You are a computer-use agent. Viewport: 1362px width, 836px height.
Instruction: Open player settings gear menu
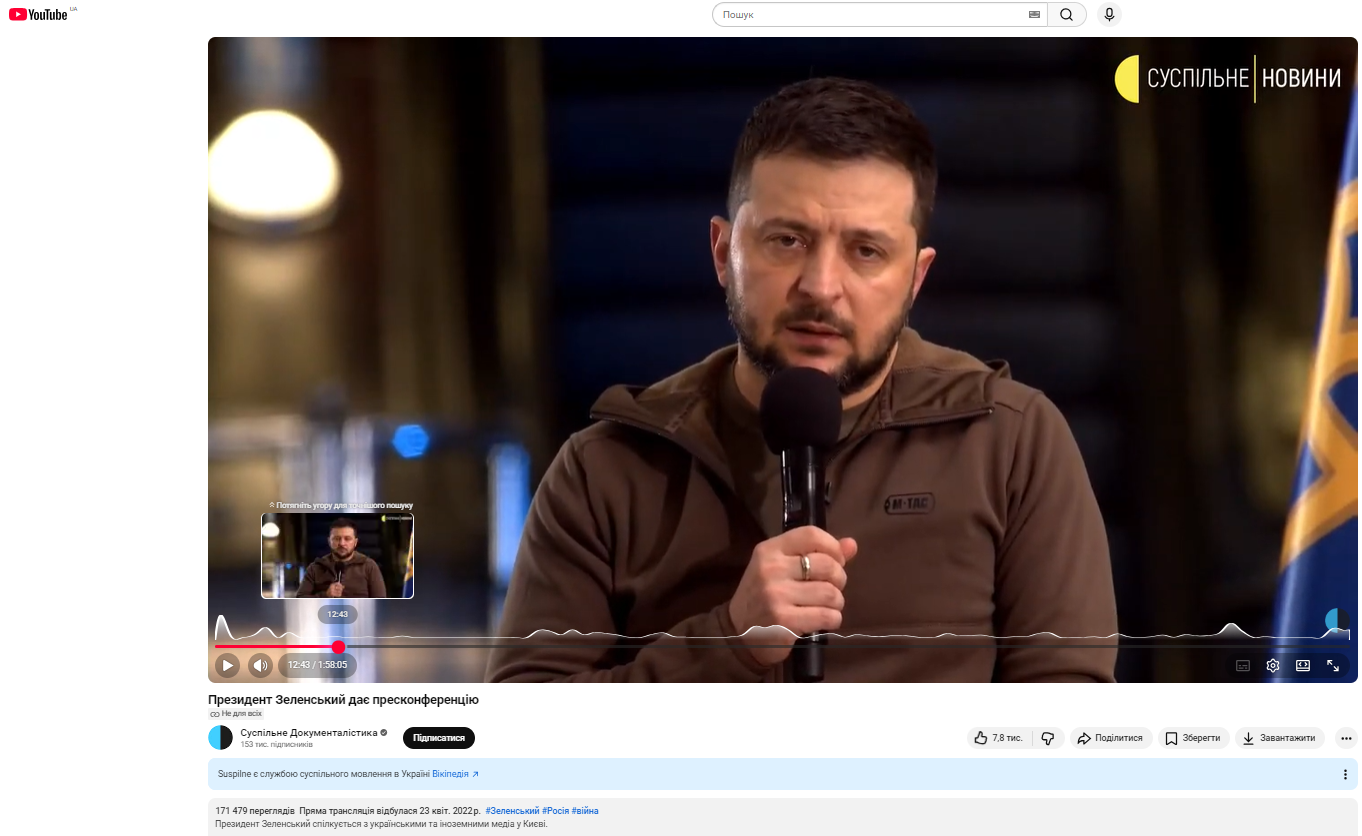coord(1273,665)
